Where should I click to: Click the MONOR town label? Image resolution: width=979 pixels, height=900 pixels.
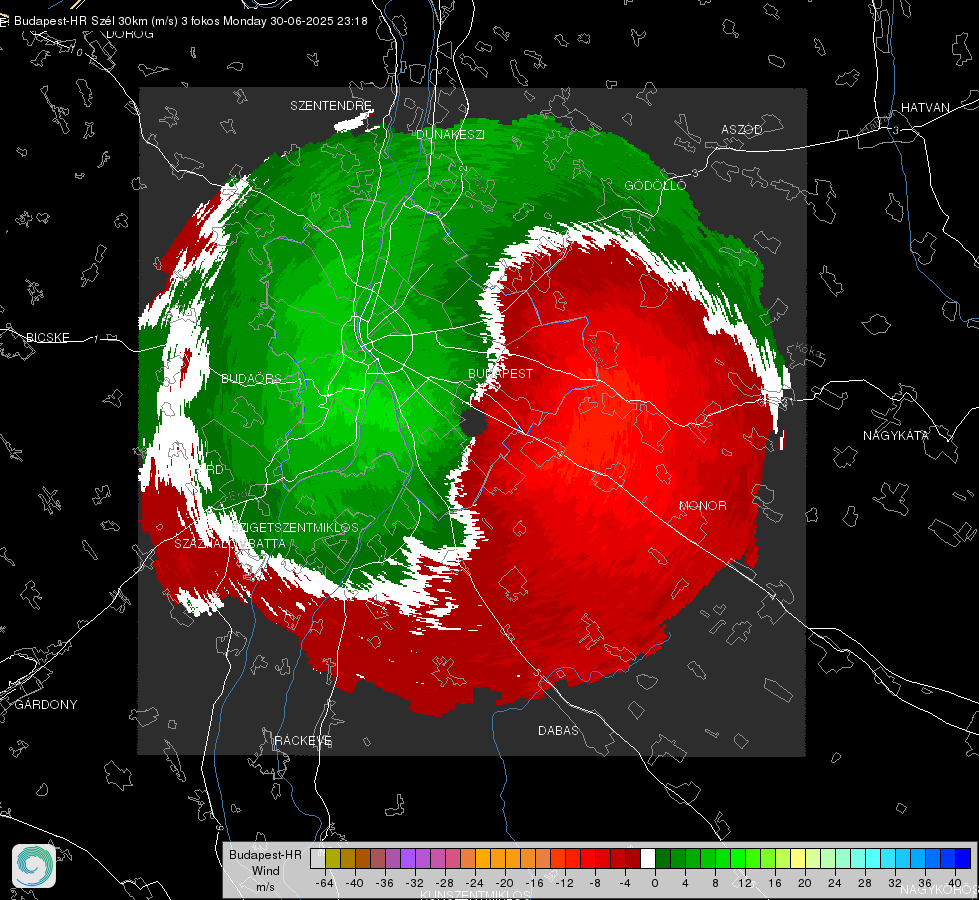pos(702,506)
